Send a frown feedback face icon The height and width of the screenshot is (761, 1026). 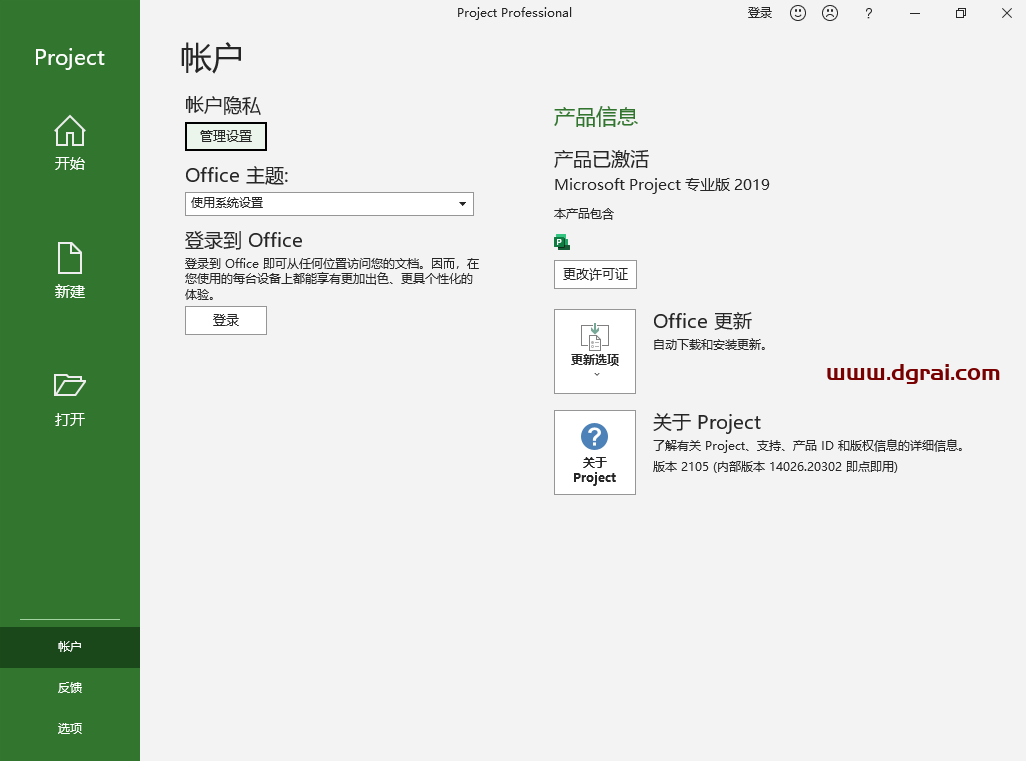830,13
